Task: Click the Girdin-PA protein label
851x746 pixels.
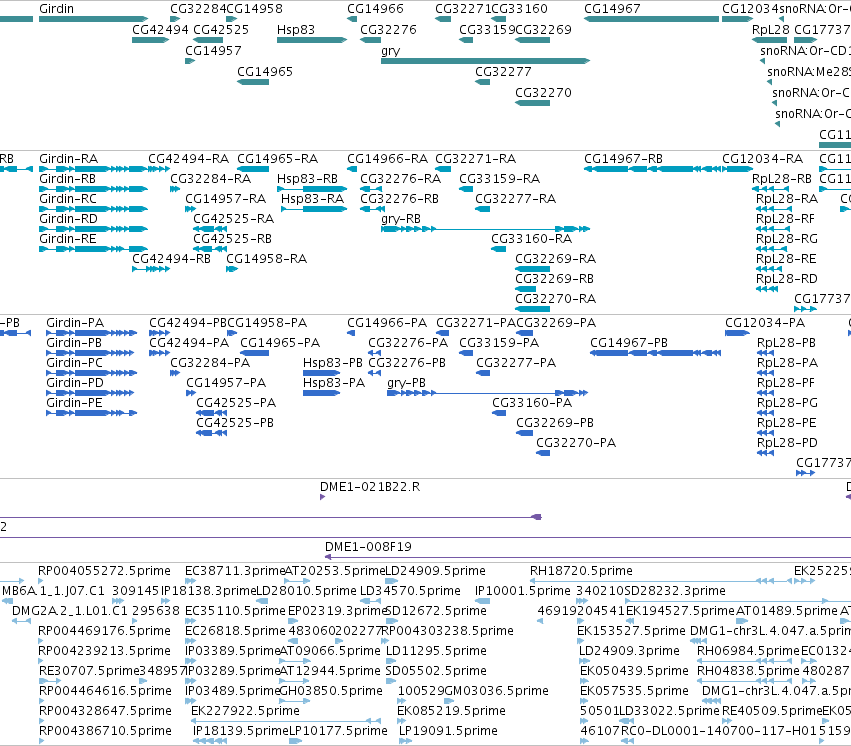Action: [x=75, y=323]
